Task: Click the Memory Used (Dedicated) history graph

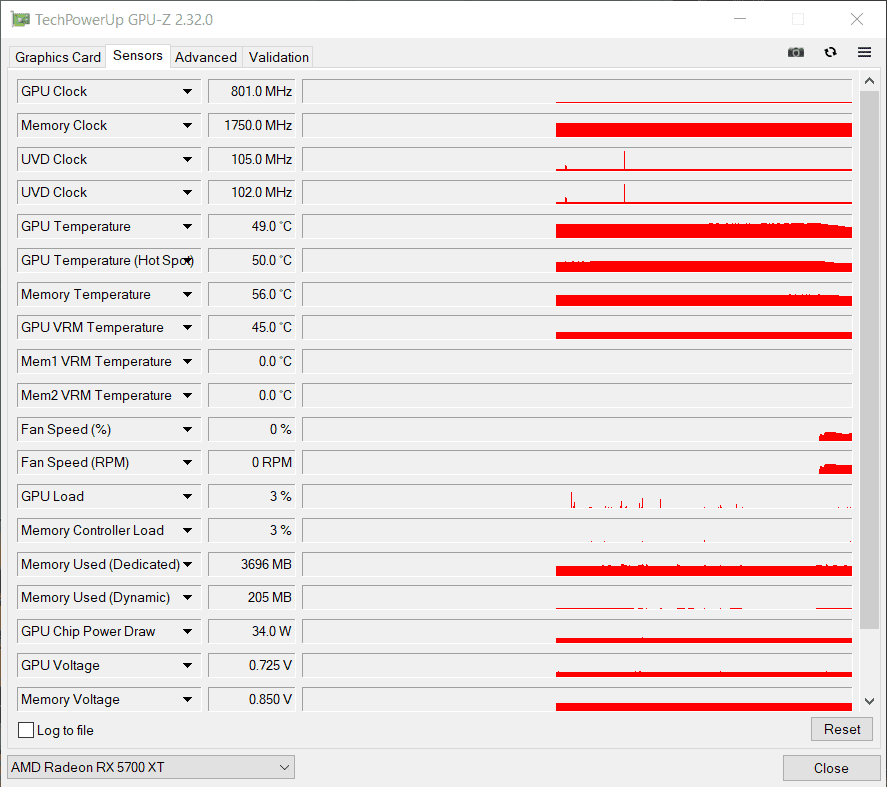Action: [x=577, y=564]
